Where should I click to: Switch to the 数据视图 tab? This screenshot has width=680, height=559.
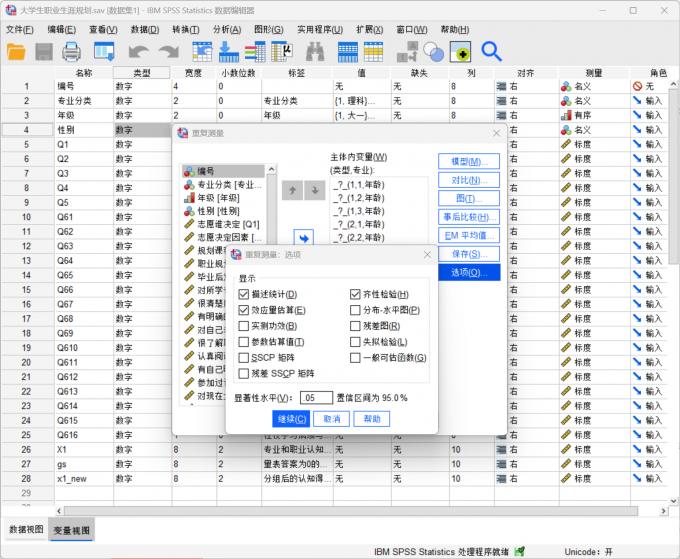click(26, 529)
